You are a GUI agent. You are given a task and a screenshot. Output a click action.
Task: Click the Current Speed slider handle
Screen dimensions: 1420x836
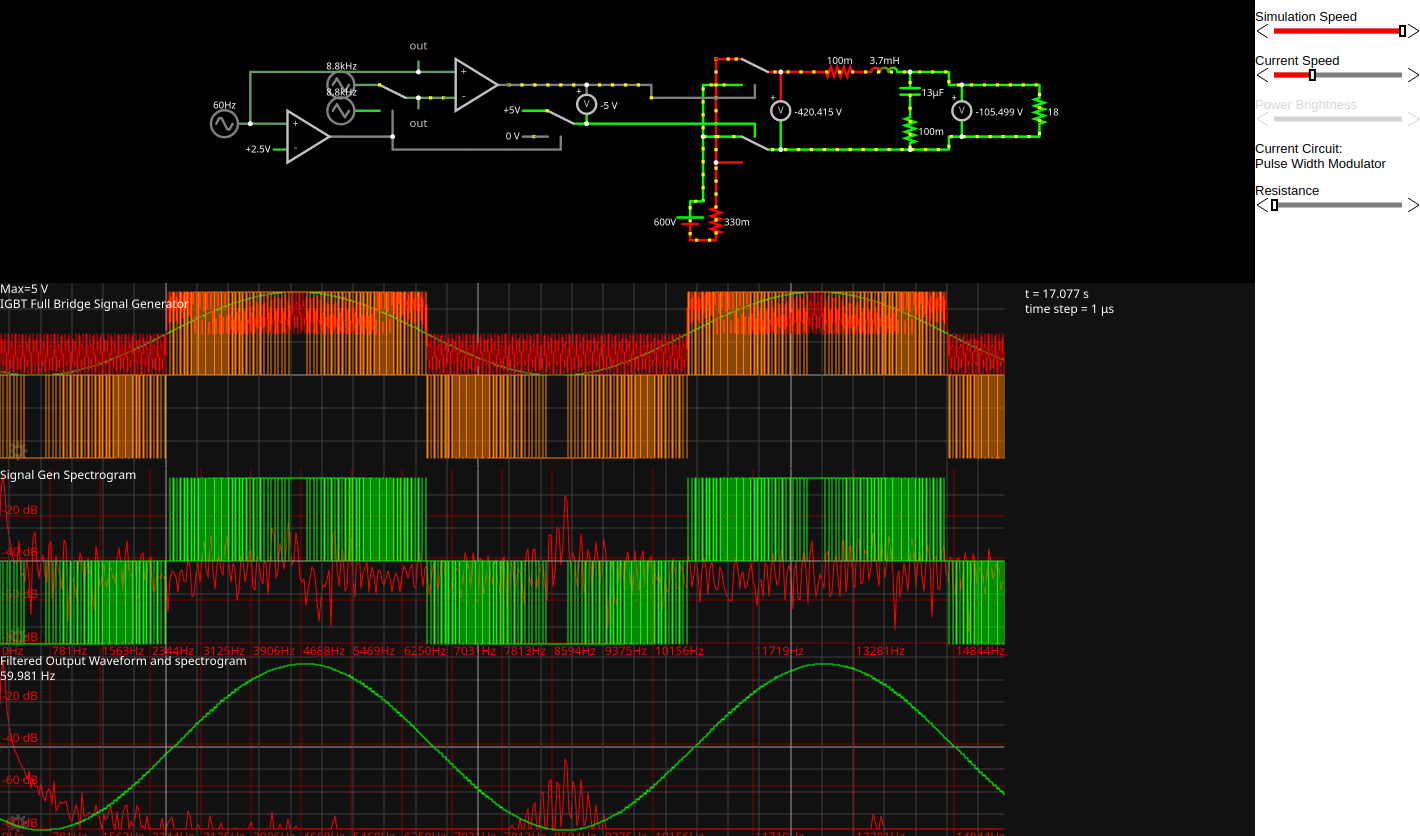click(x=1312, y=75)
